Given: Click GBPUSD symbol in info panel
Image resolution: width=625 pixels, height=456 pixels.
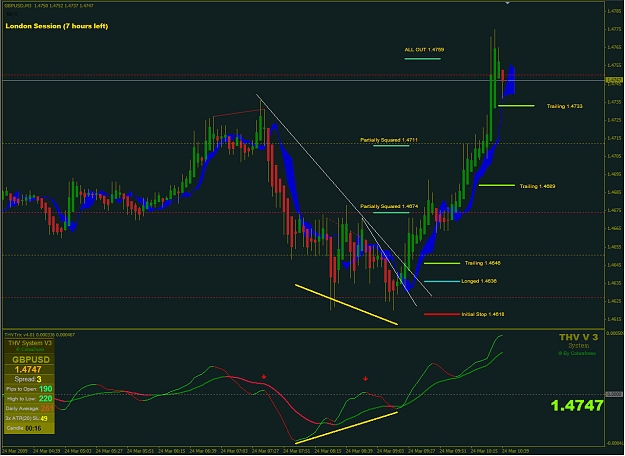Looking at the screenshot, I should coord(31,359).
